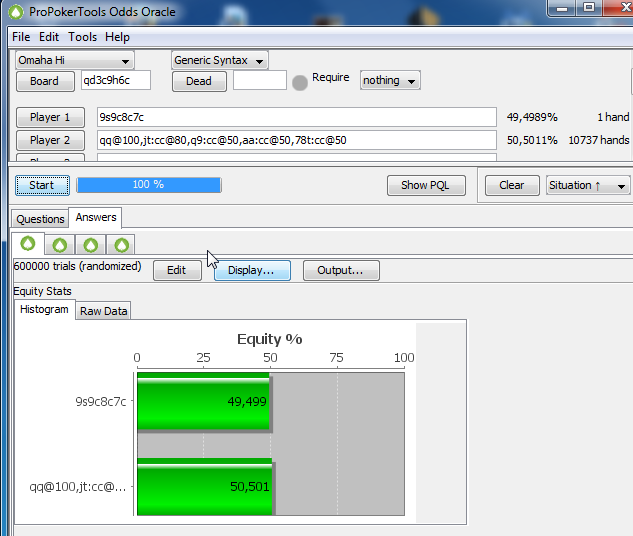The height and width of the screenshot is (536, 633).
Task: Open the Situation dropdown
Action: (x=588, y=185)
